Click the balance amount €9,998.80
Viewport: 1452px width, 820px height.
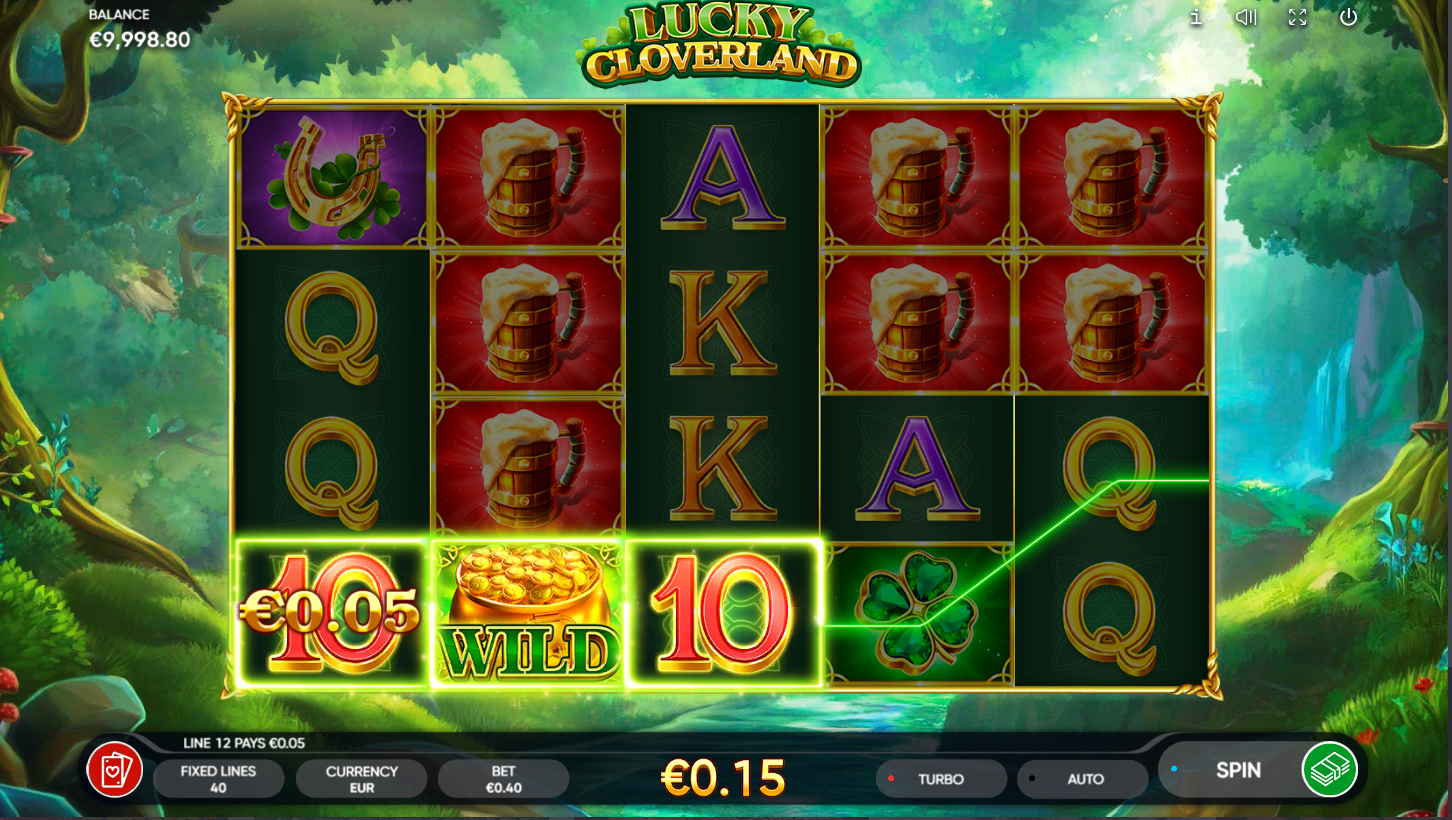click(139, 40)
